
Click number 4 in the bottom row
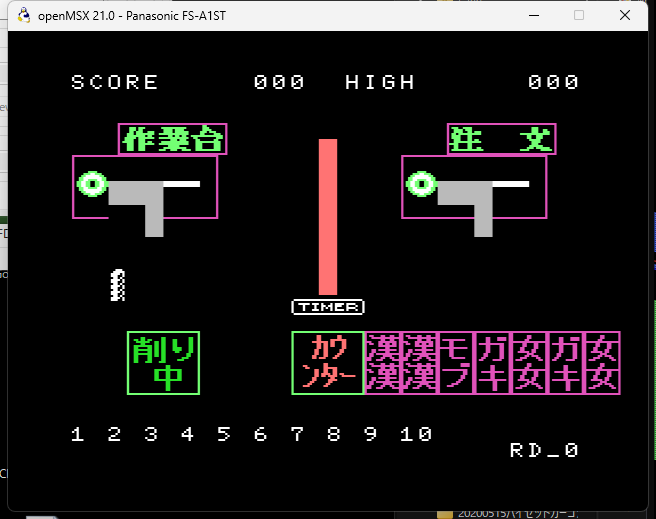pyautogui.click(x=187, y=434)
